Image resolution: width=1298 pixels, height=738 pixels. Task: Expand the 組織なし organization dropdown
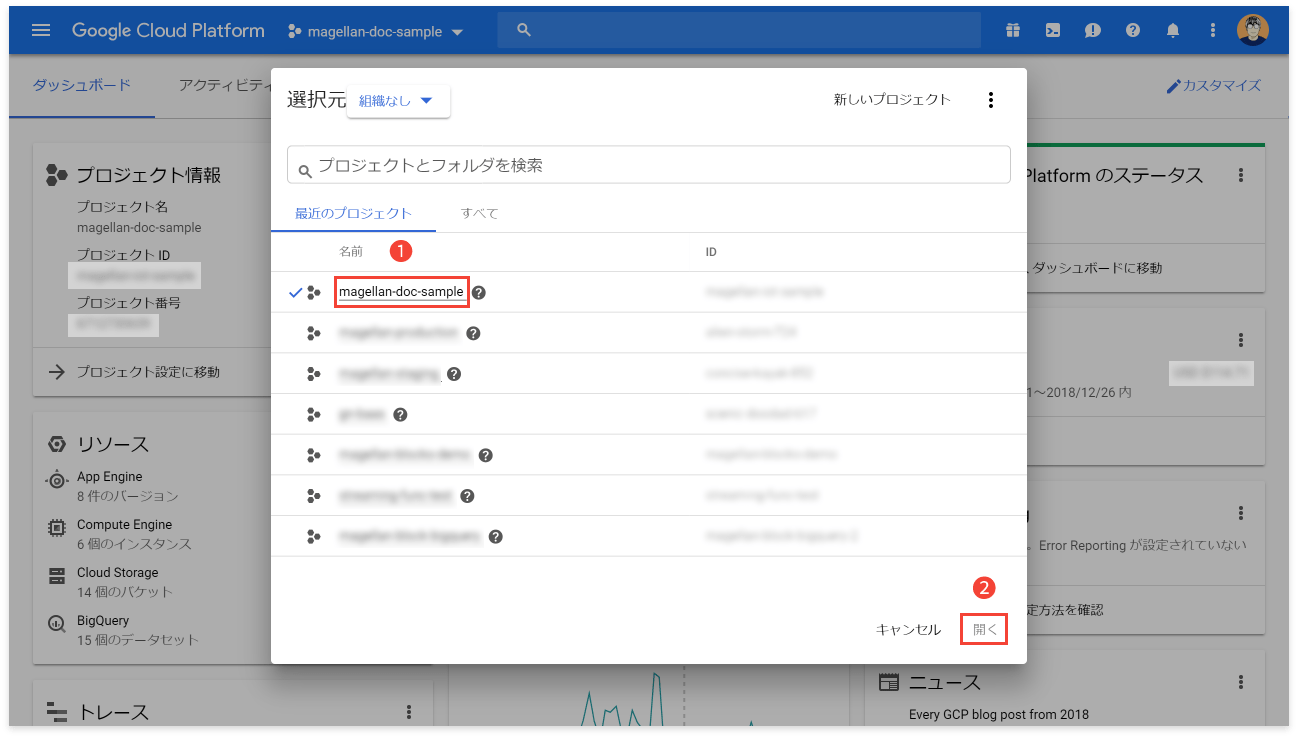tap(398, 101)
